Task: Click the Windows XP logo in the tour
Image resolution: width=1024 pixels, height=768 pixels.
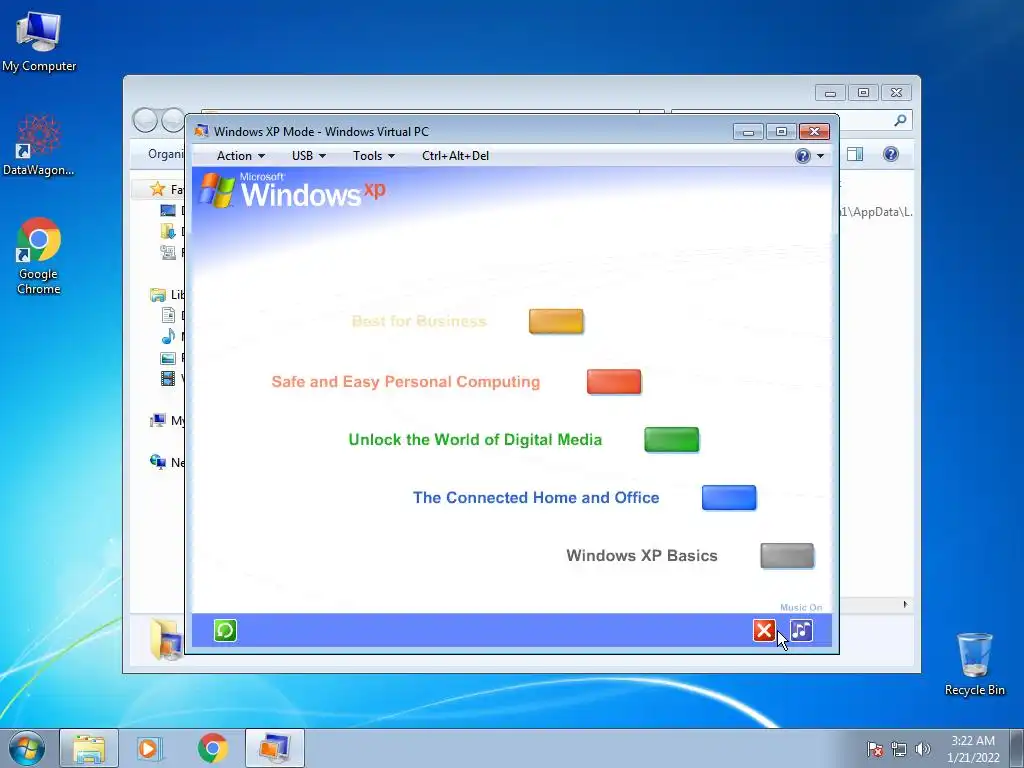Action: pos(292,190)
